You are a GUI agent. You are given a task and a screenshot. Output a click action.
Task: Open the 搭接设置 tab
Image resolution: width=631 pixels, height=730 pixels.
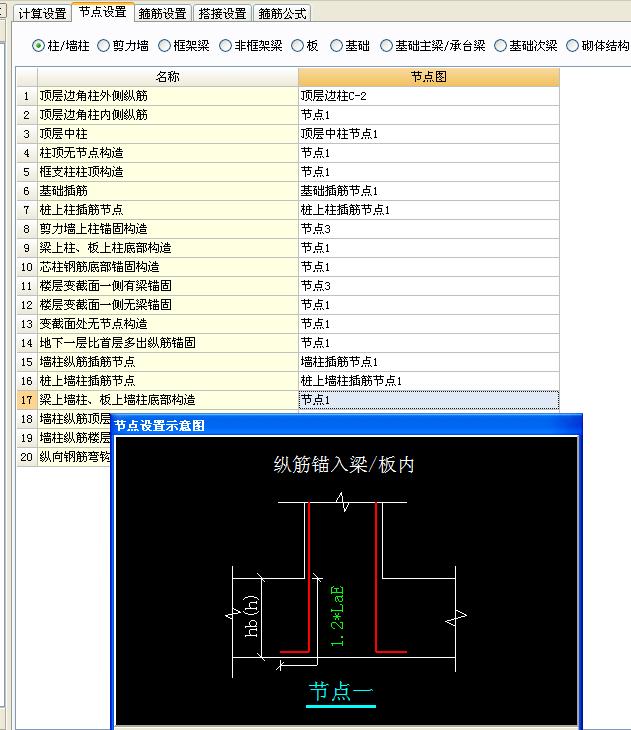tap(222, 13)
